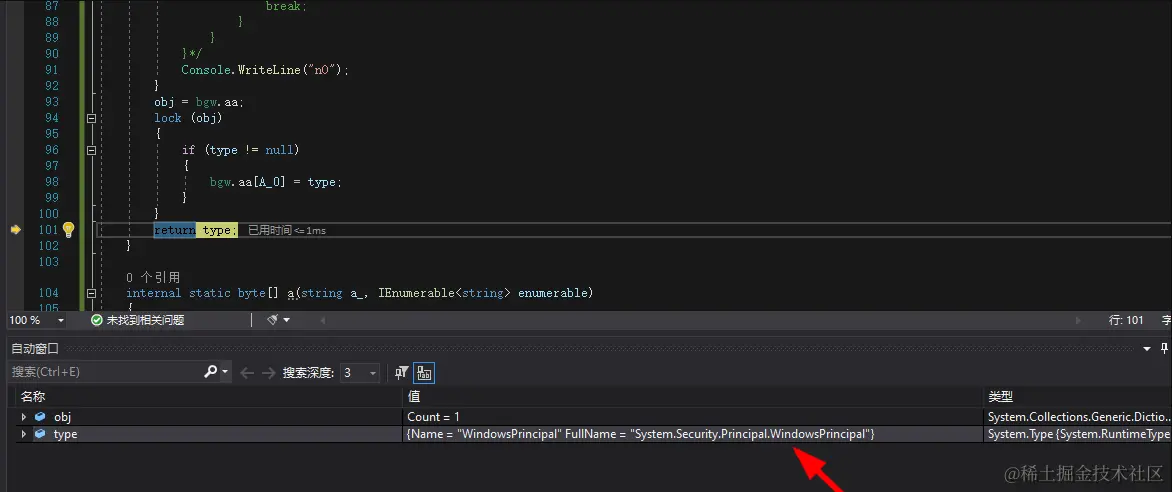
Task: Click line number 94 in the gutter
Action: pyautogui.click(x=52, y=118)
